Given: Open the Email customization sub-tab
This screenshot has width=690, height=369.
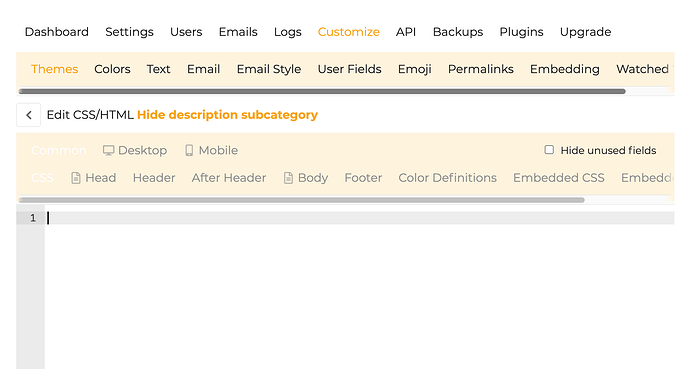Looking at the screenshot, I should [x=203, y=69].
